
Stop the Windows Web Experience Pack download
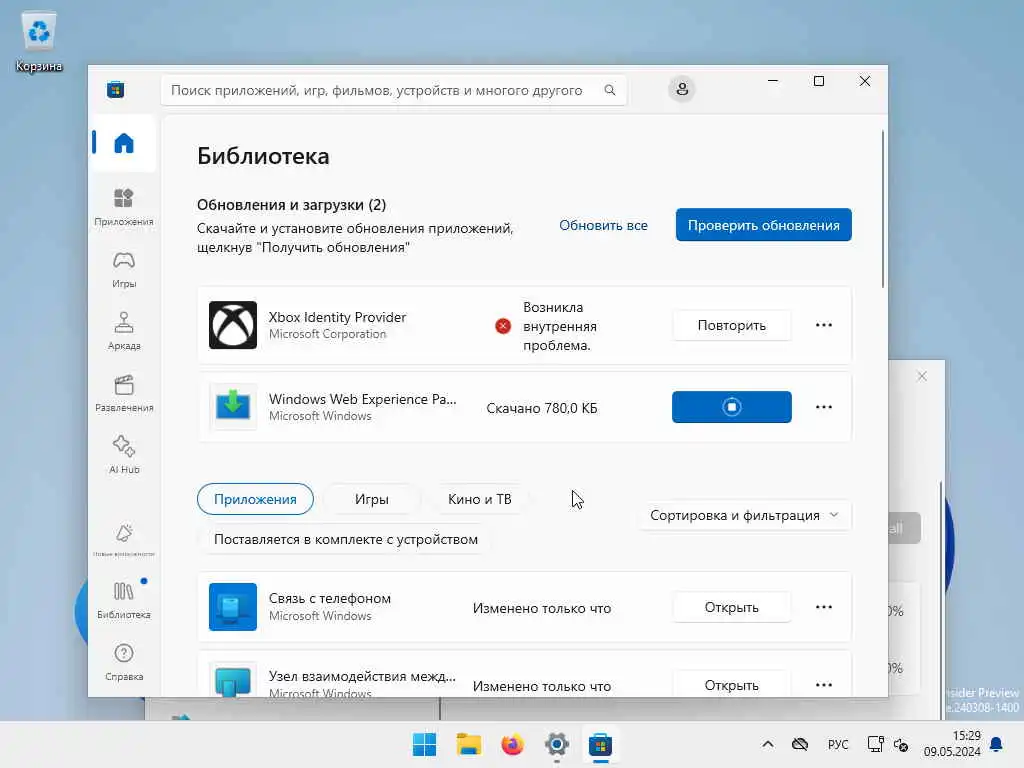pos(731,407)
